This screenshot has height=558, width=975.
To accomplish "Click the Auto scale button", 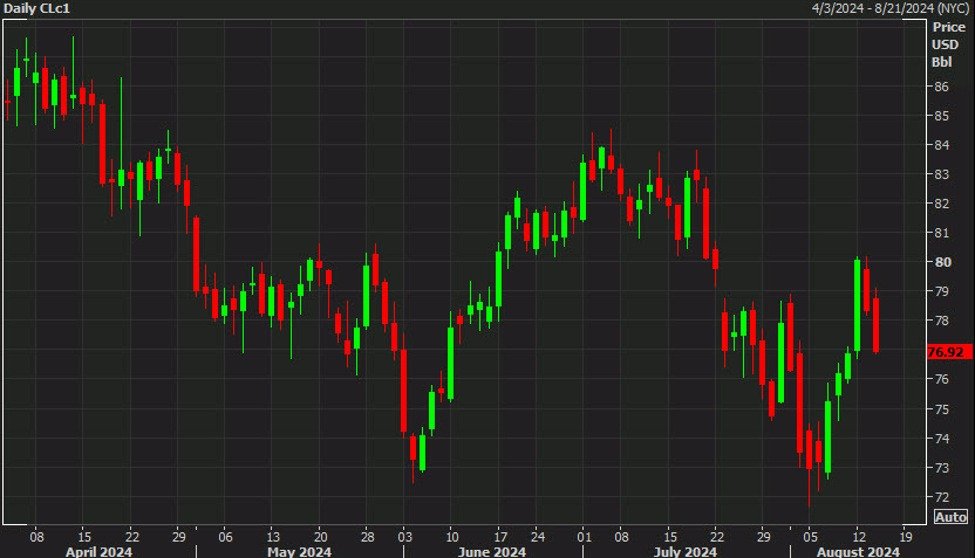I will (x=949, y=517).
